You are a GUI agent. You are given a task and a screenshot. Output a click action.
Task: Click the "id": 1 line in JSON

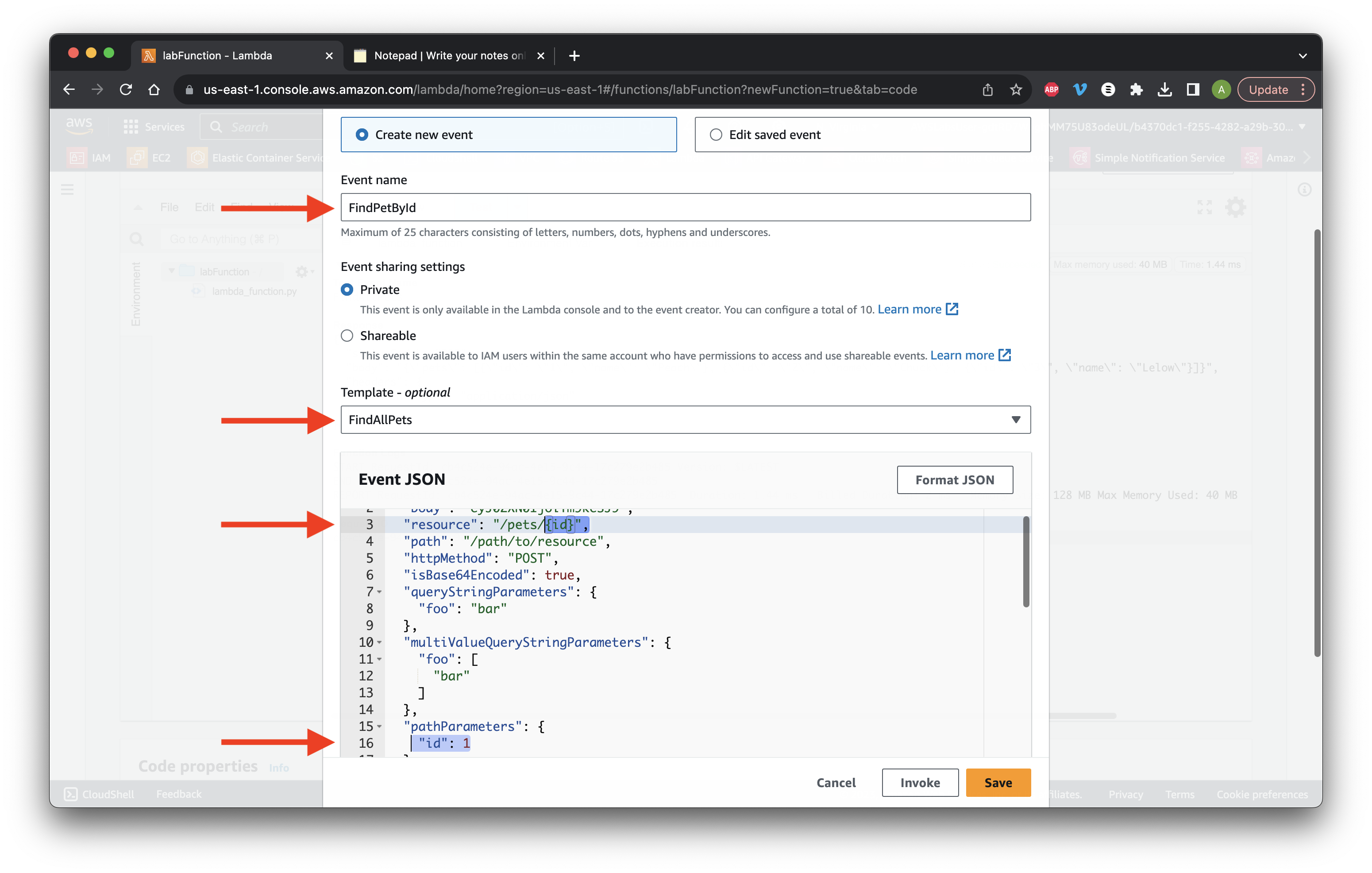click(x=440, y=743)
